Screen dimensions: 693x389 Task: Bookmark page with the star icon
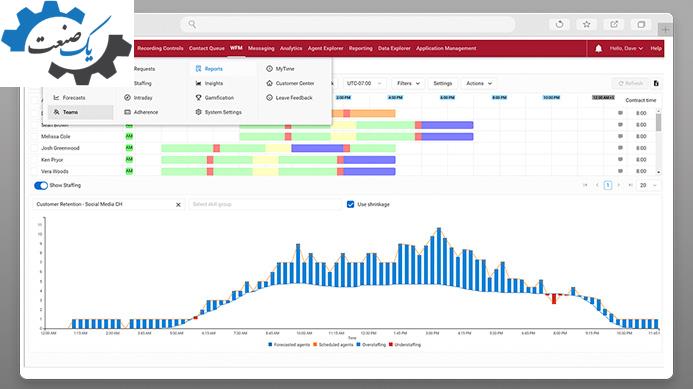pyautogui.click(x=586, y=24)
